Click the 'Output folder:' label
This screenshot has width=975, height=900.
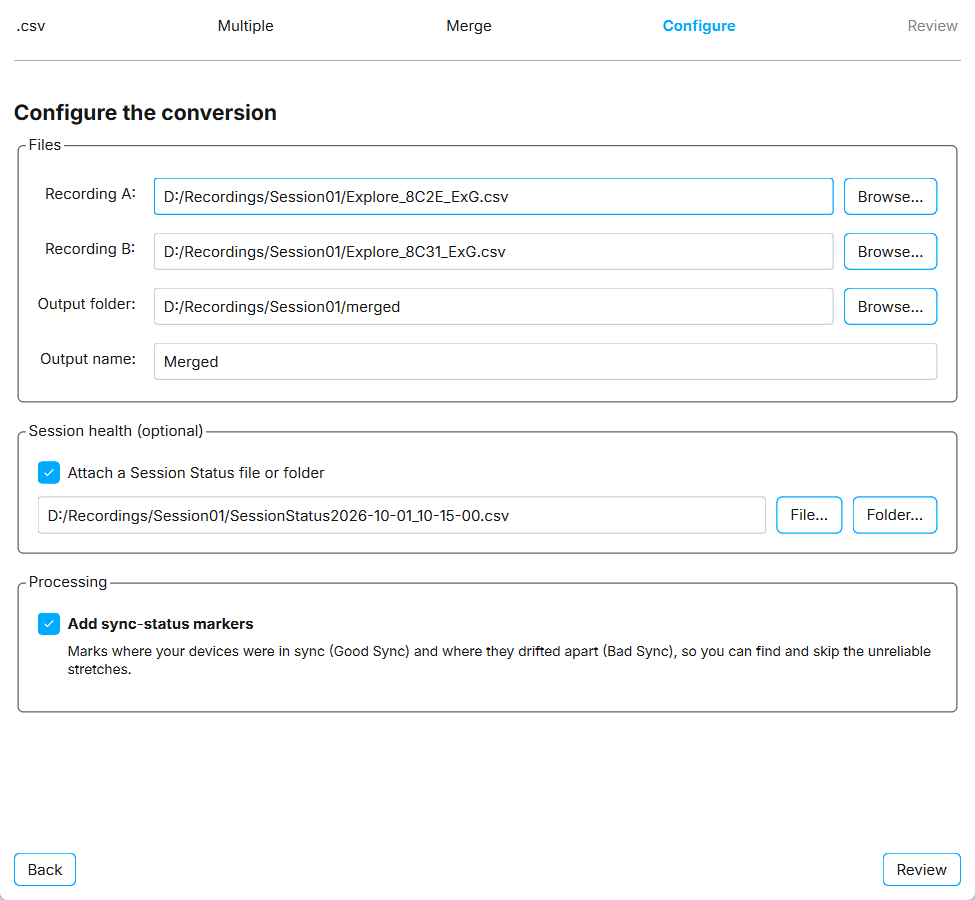(x=86, y=304)
